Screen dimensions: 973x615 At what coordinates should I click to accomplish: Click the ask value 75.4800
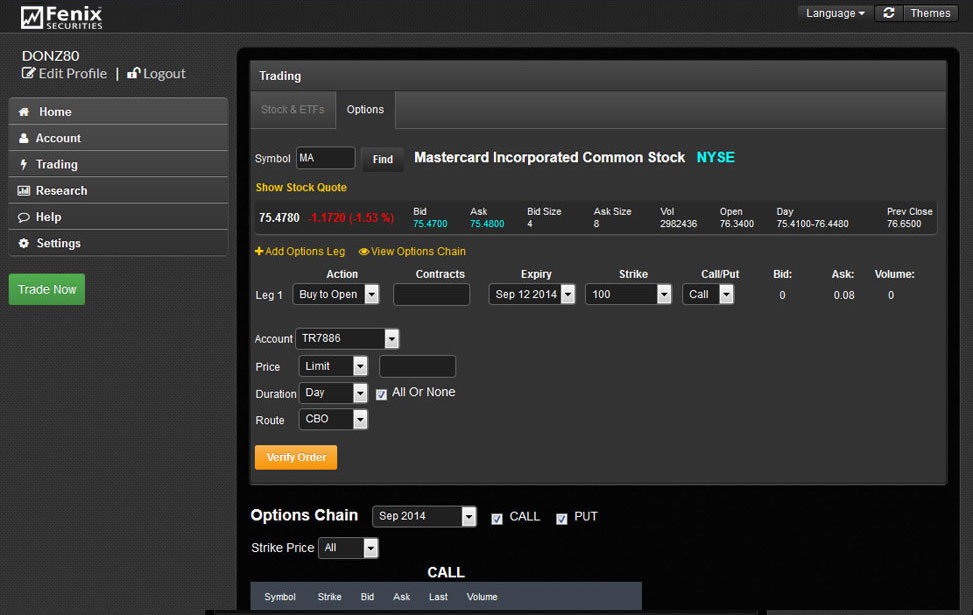(487, 224)
